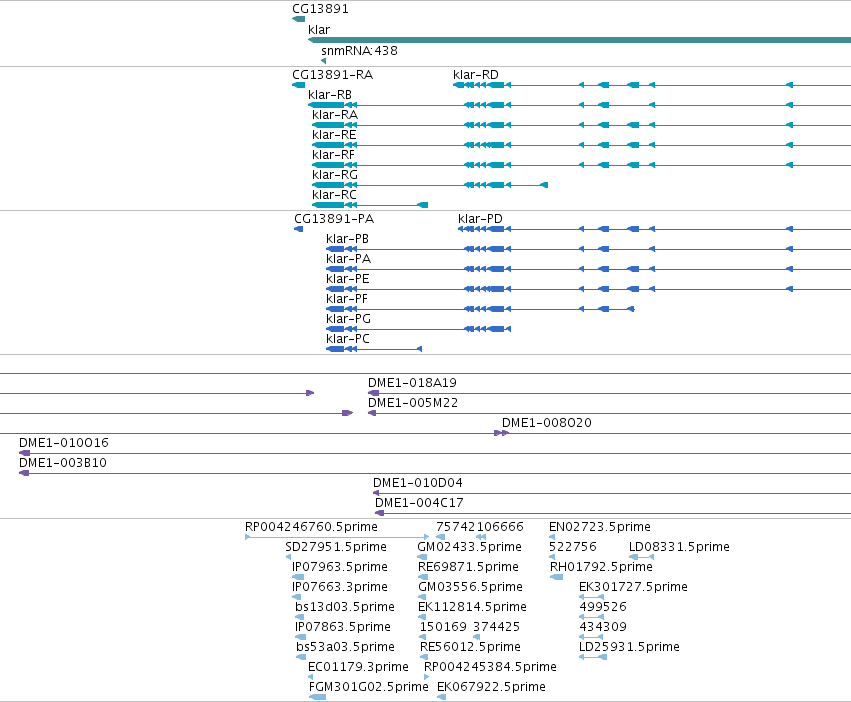
Task: Select EST bs13d03.5prime
Action: coord(345,607)
